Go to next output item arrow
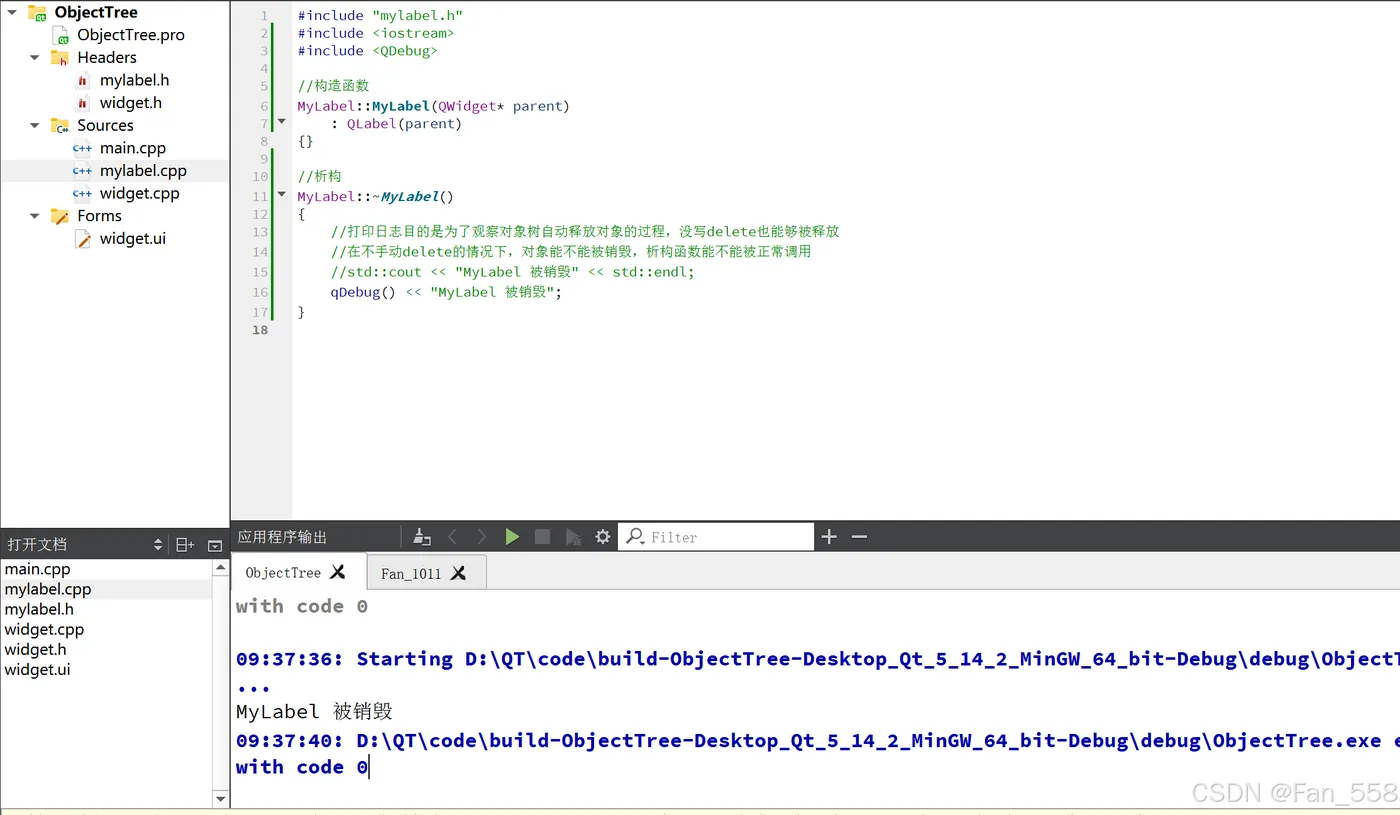The image size is (1400, 815). 482,537
